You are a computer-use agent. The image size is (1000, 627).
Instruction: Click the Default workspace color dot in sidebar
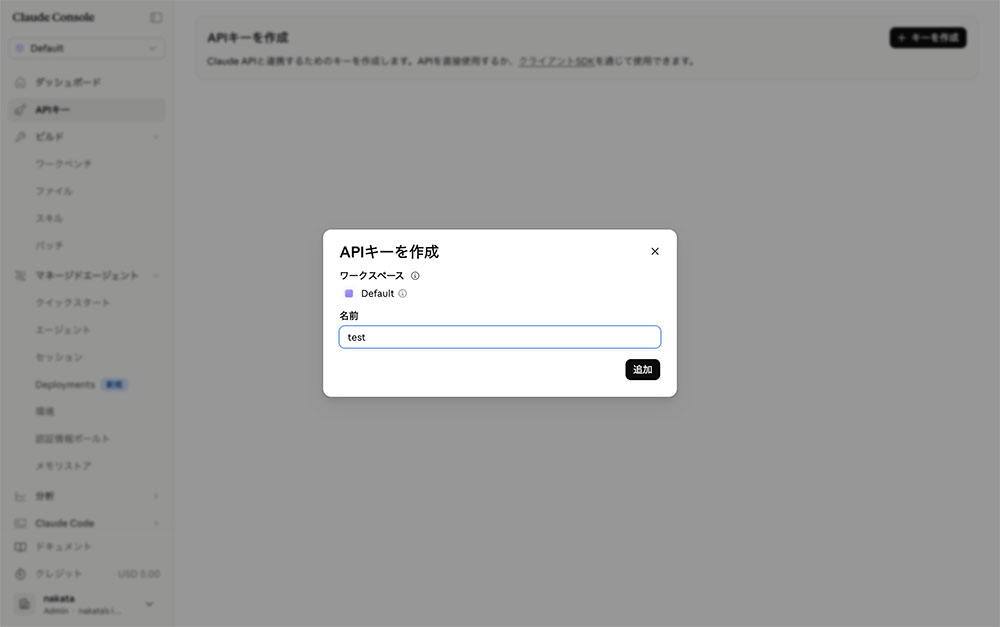pos(20,48)
